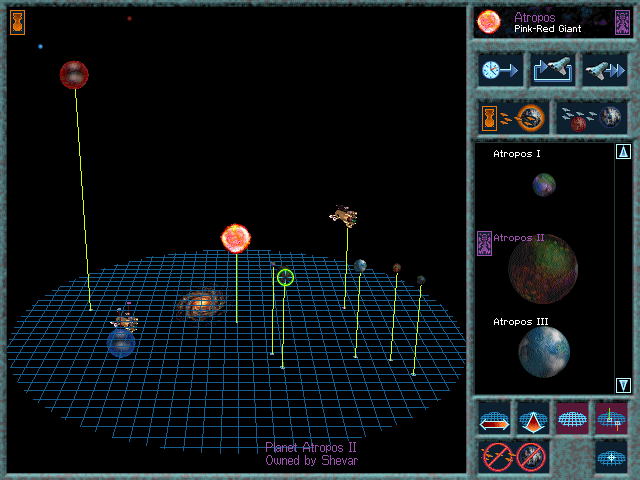The height and width of the screenshot is (480, 640).
Task: Show all fleets and planets icon
Action: (591, 118)
